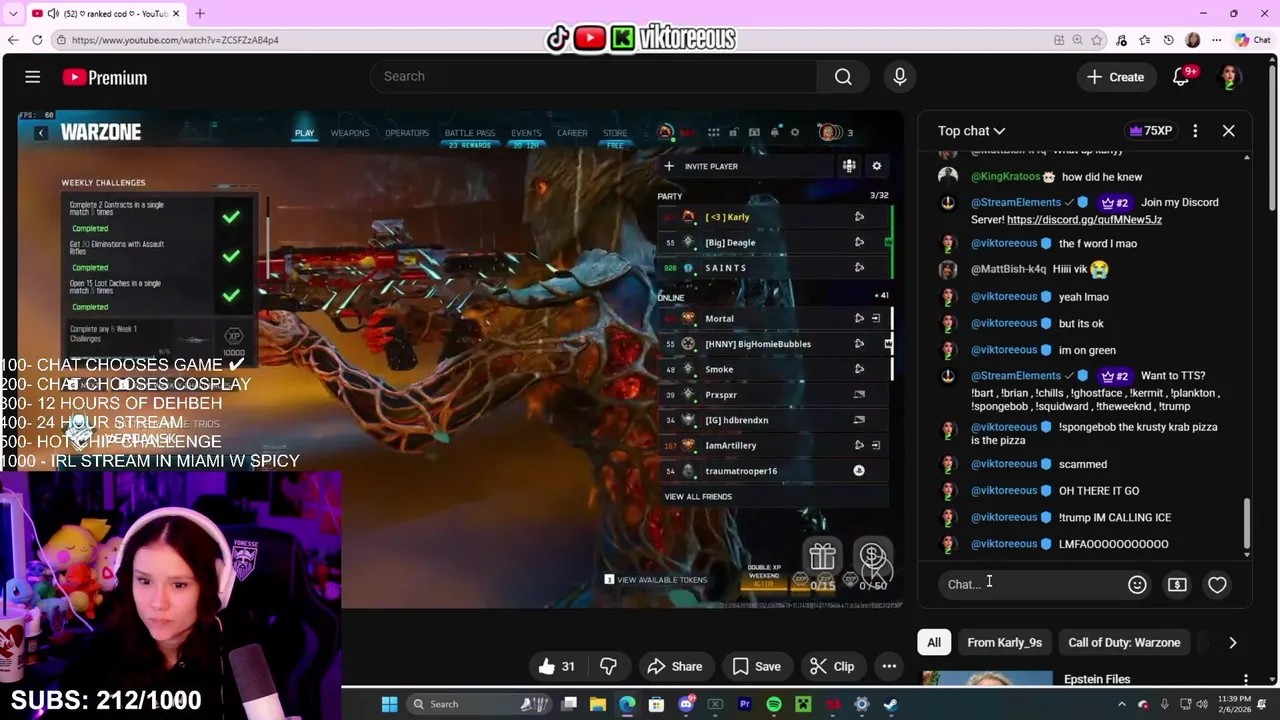Open YouTube notifications bell
The width and height of the screenshot is (1280, 720).
[1181, 77]
